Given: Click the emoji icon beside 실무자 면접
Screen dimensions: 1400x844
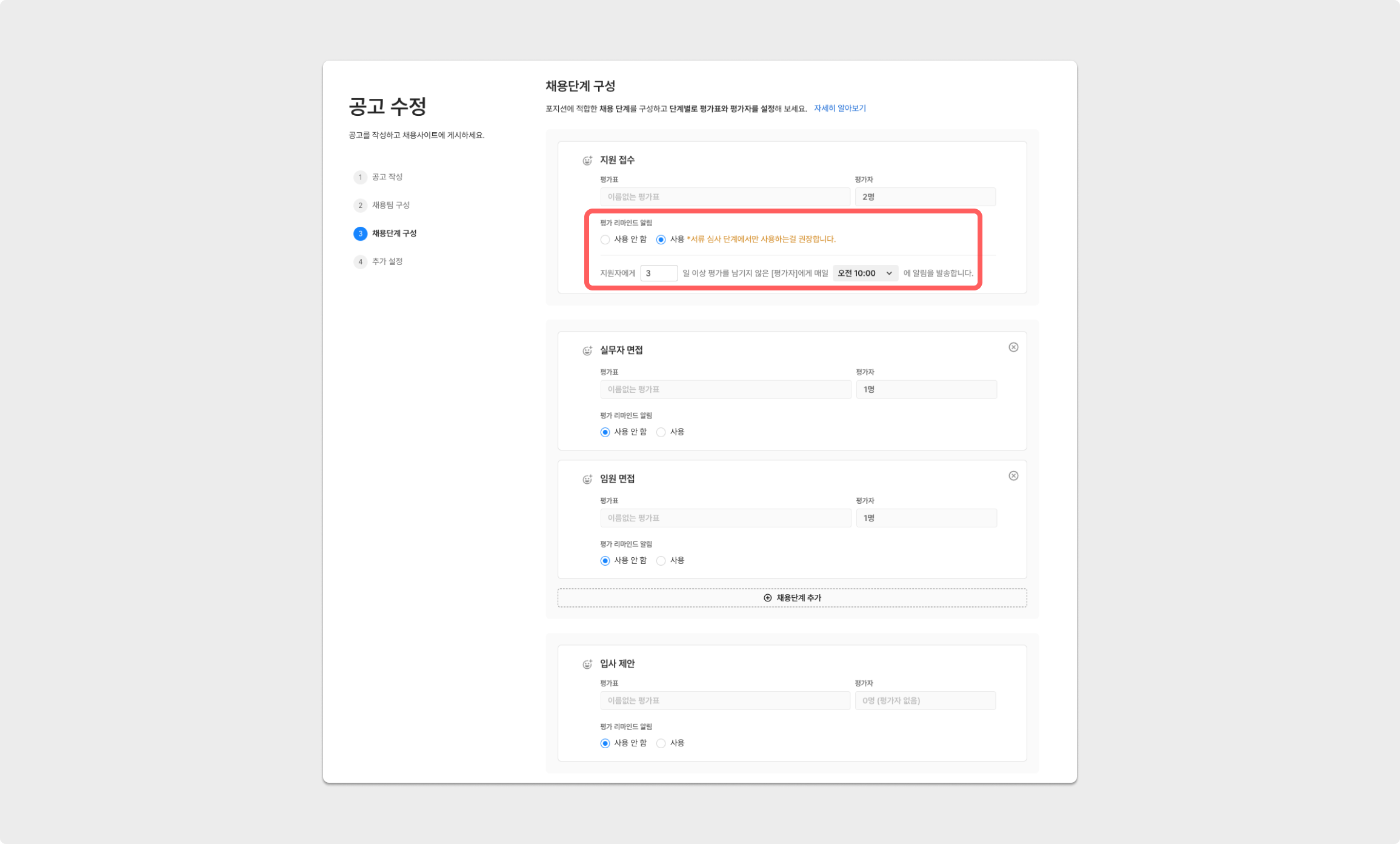Looking at the screenshot, I should pos(587,351).
